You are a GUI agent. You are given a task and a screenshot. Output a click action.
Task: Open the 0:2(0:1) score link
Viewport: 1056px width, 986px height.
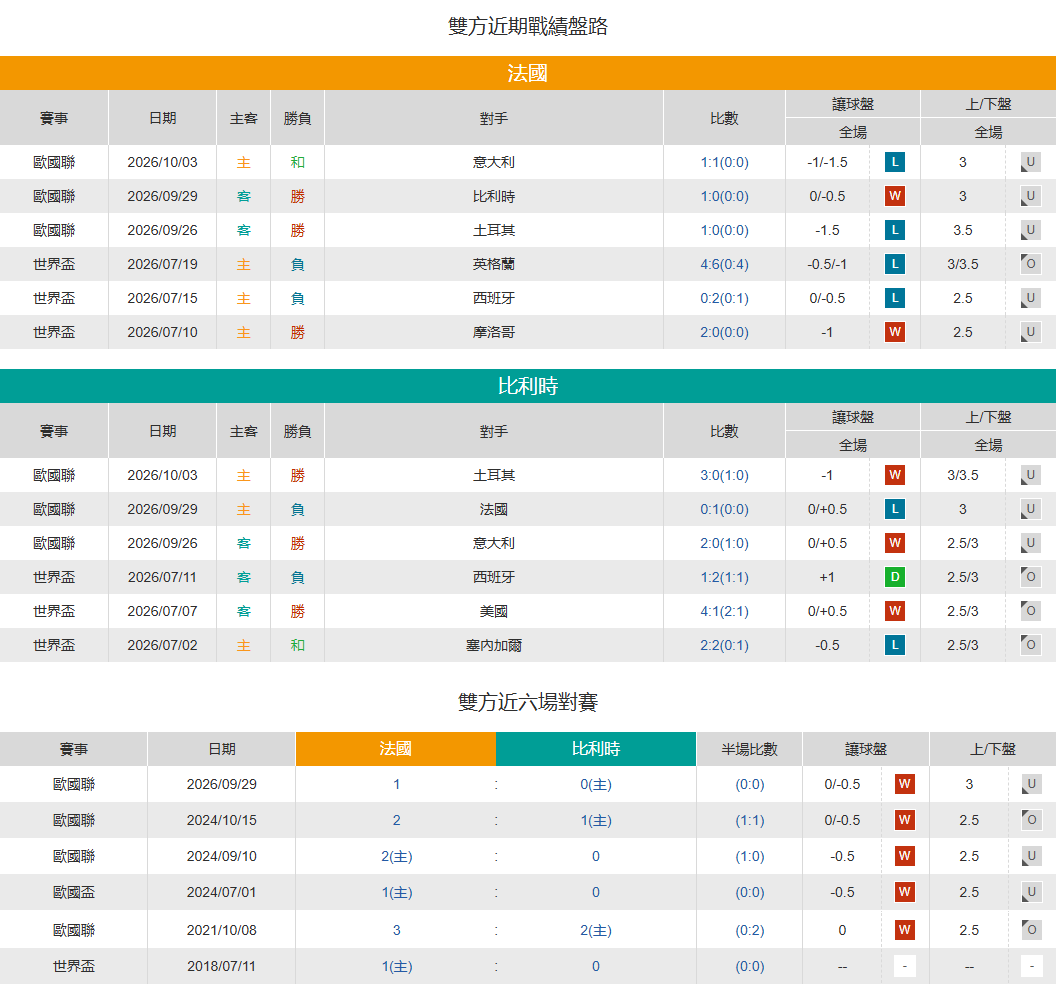[x=724, y=298]
